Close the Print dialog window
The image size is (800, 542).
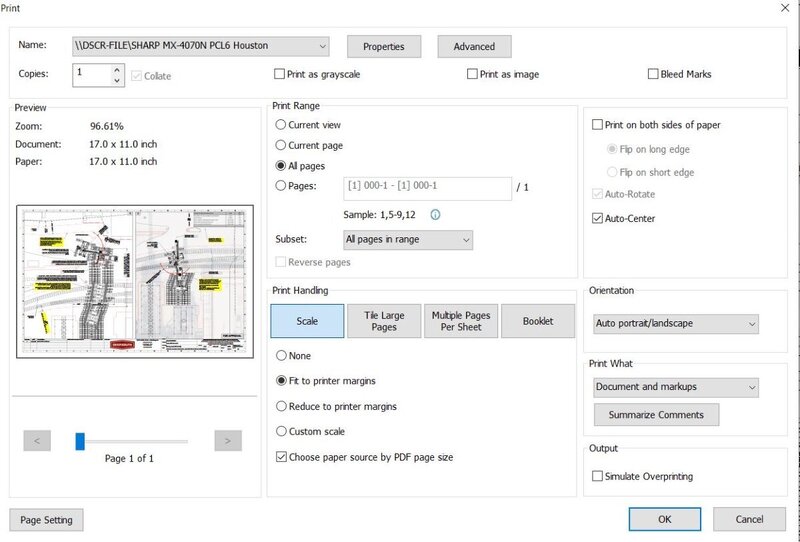tap(781, 8)
